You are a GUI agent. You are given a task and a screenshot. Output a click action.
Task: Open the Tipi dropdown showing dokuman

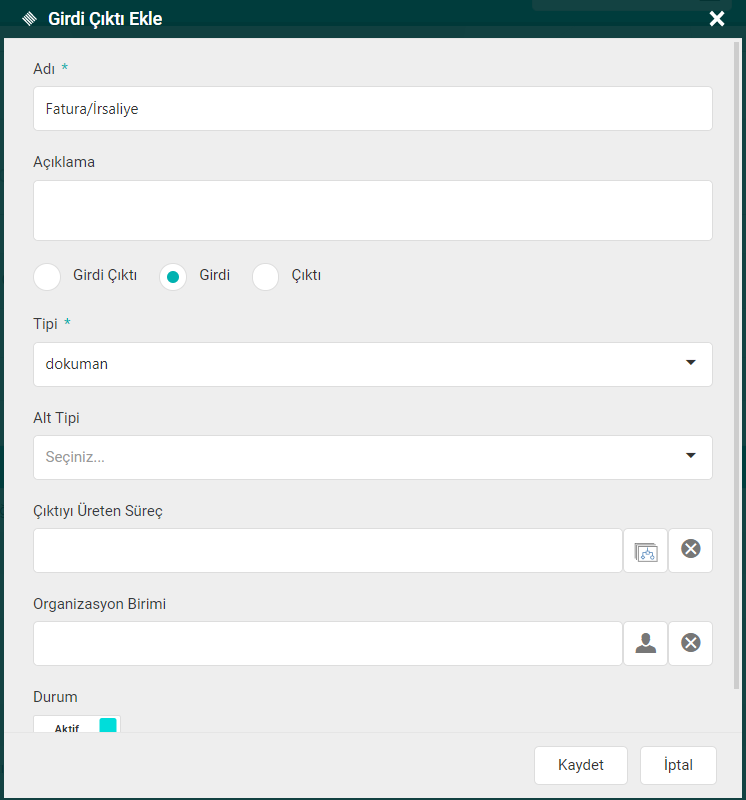coord(360,364)
